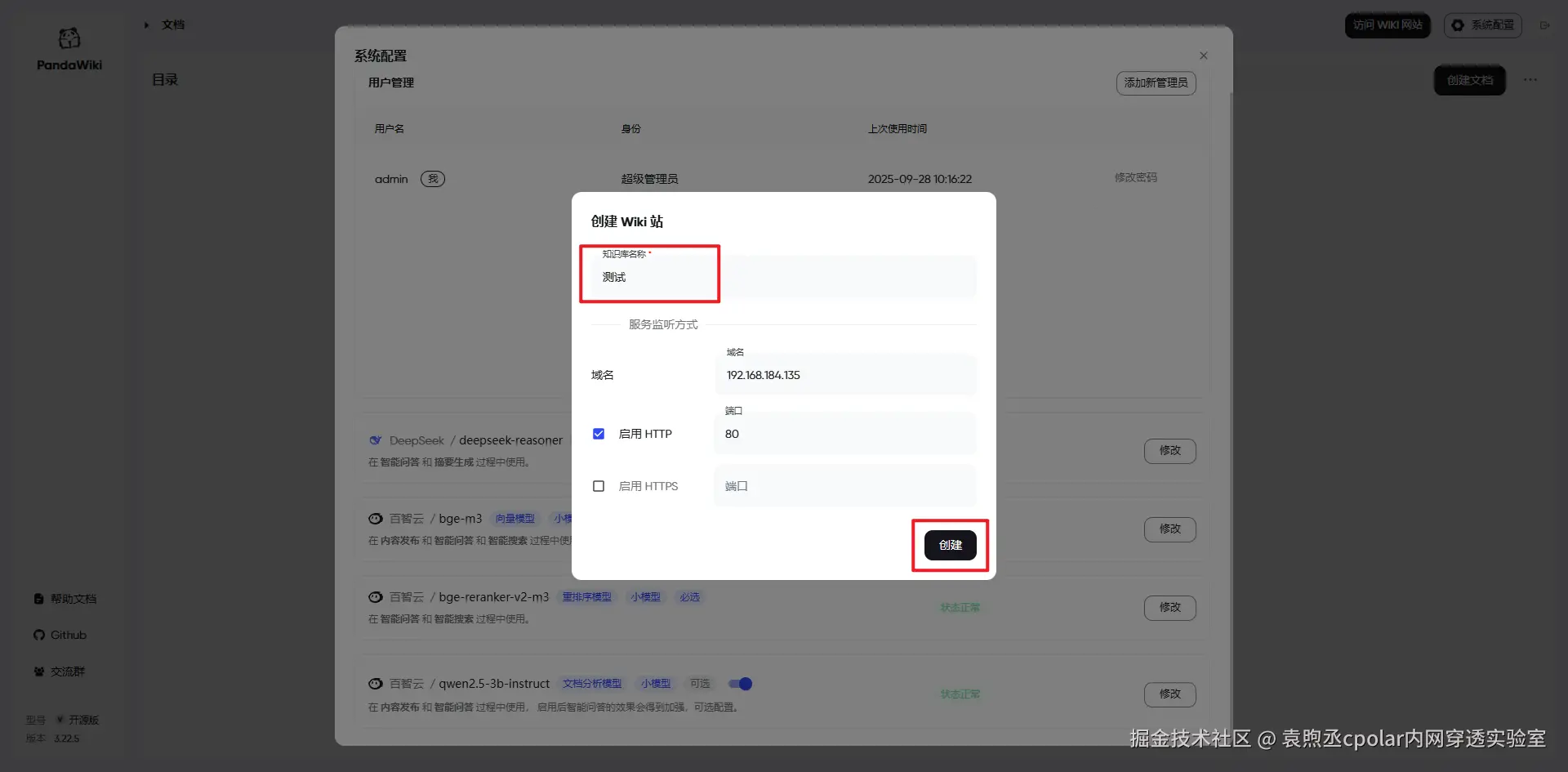
Task: Open the 帮助文档 help document icon
Action: 38,599
